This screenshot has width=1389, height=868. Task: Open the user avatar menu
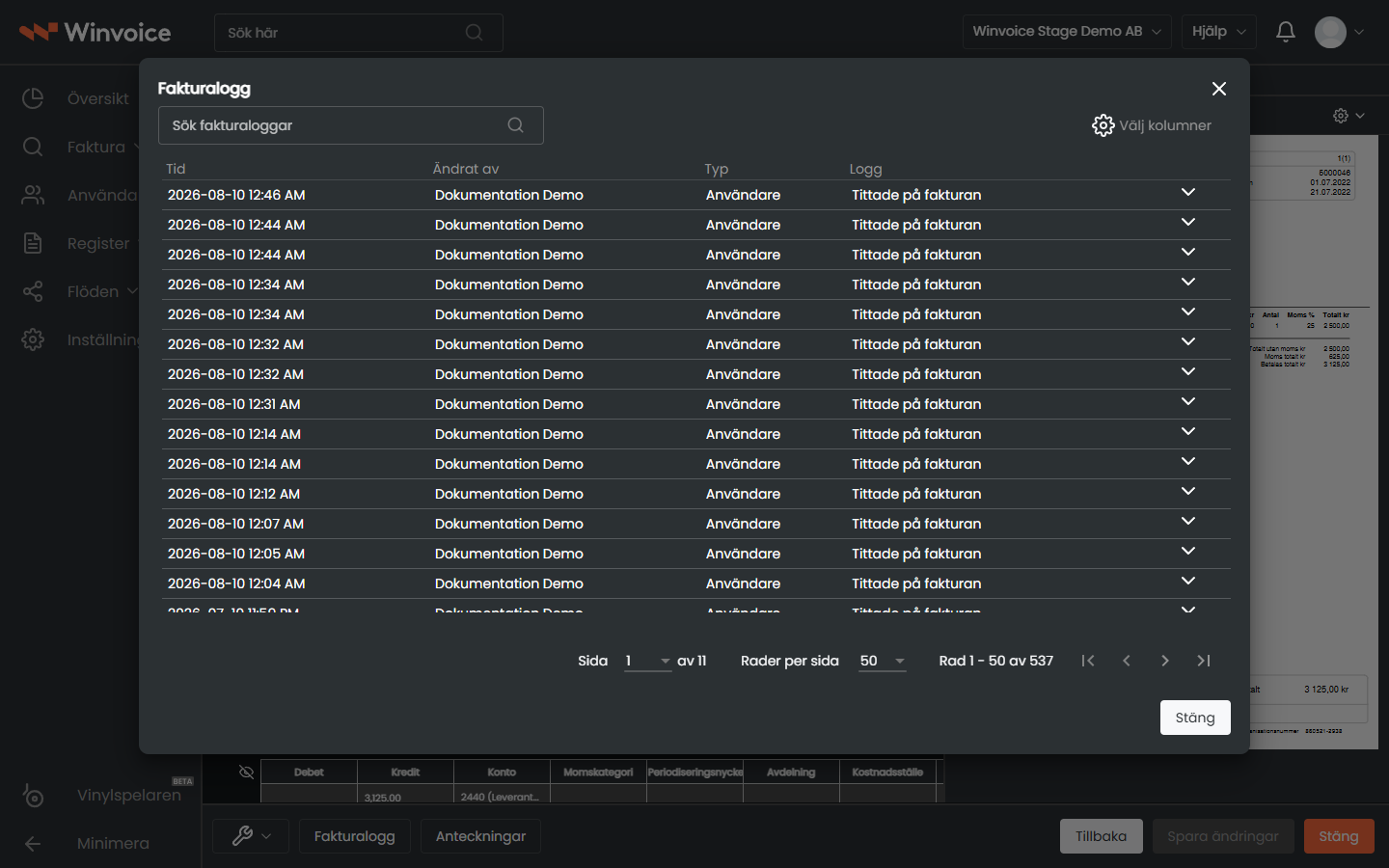[1339, 32]
